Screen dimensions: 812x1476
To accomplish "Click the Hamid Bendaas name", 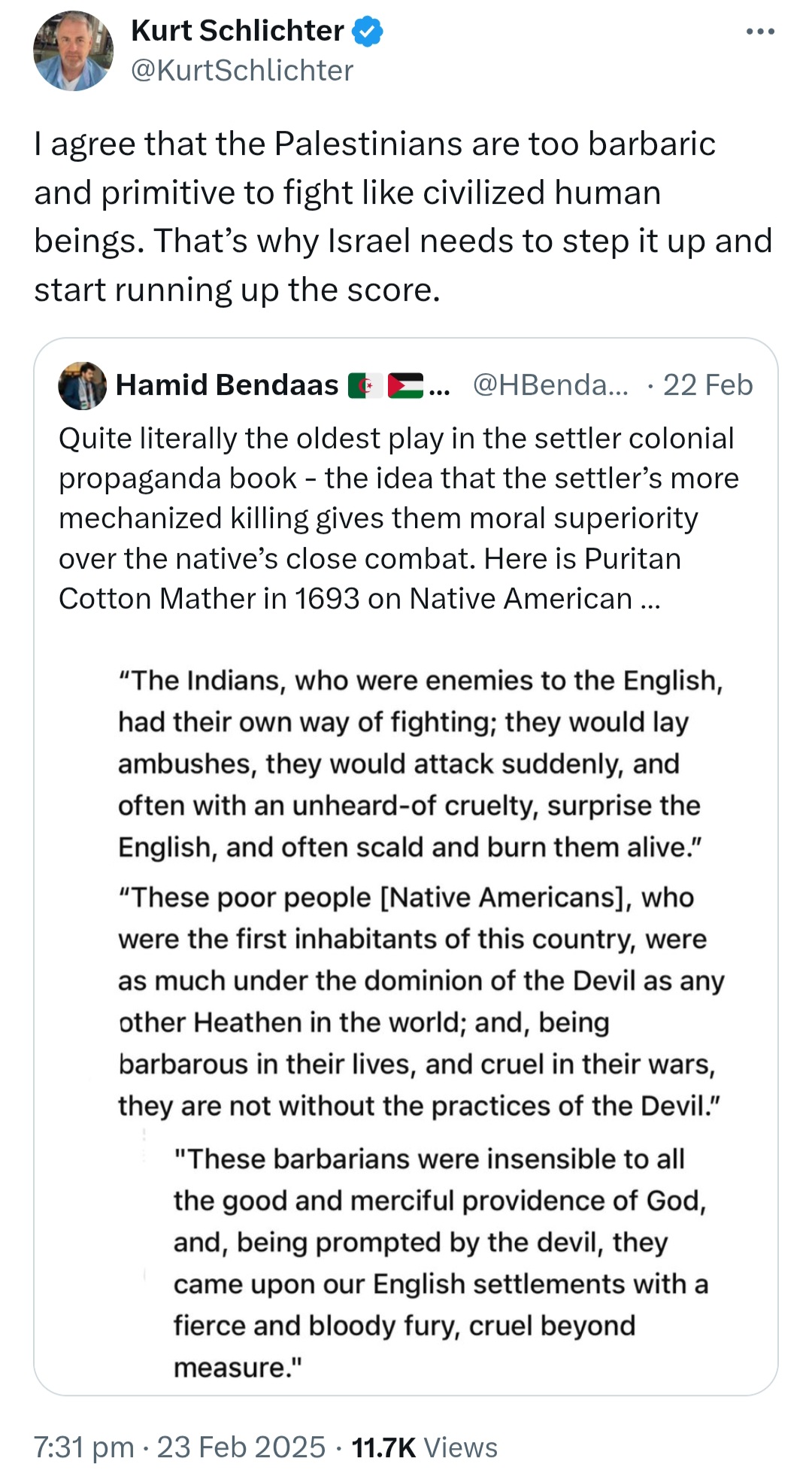I will click(227, 385).
